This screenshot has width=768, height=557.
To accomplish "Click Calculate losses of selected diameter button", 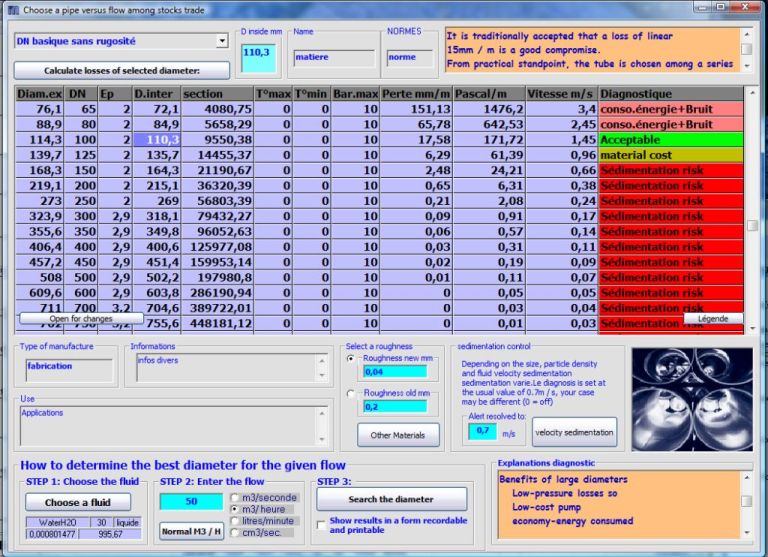I will (121, 71).
